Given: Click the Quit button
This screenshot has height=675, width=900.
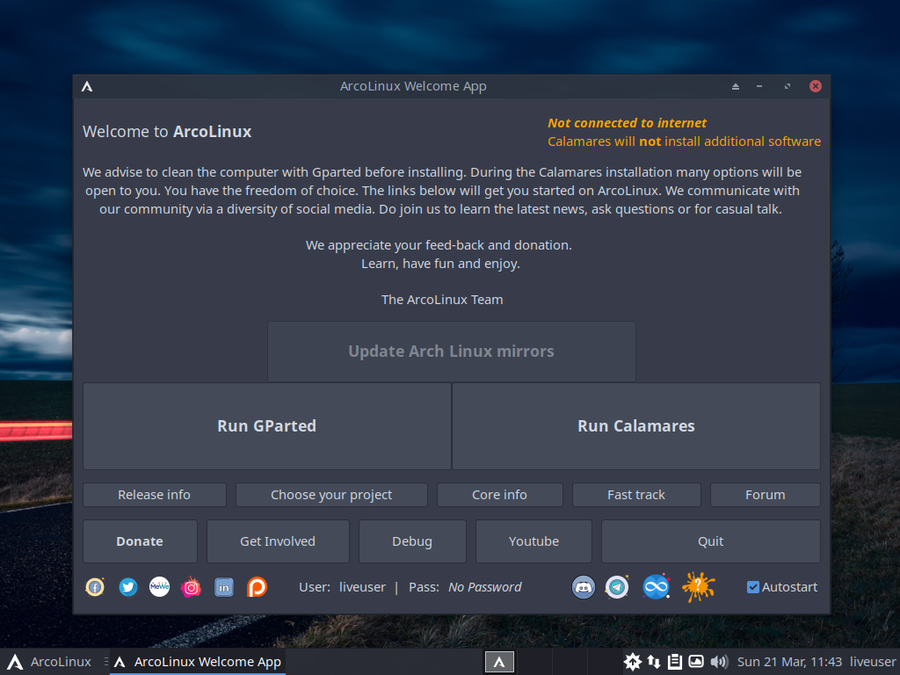Looking at the screenshot, I should click(x=711, y=541).
